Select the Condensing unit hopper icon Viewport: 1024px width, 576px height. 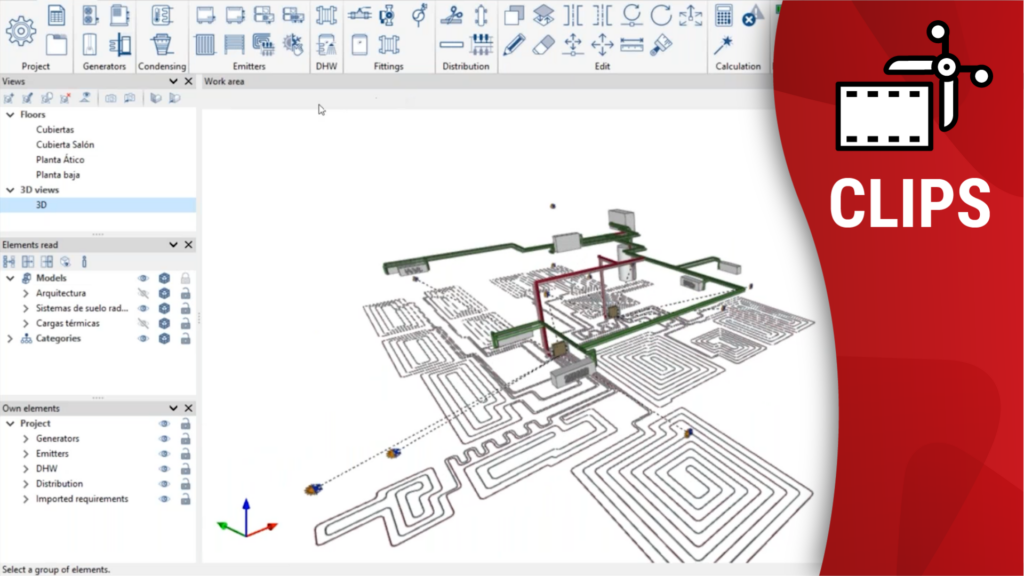(161, 44)
